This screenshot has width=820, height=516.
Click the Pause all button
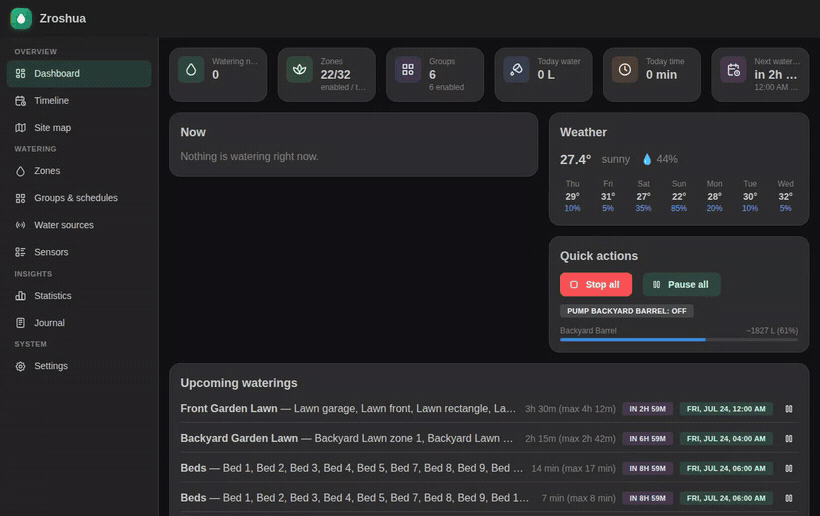[x=681, y=284]
